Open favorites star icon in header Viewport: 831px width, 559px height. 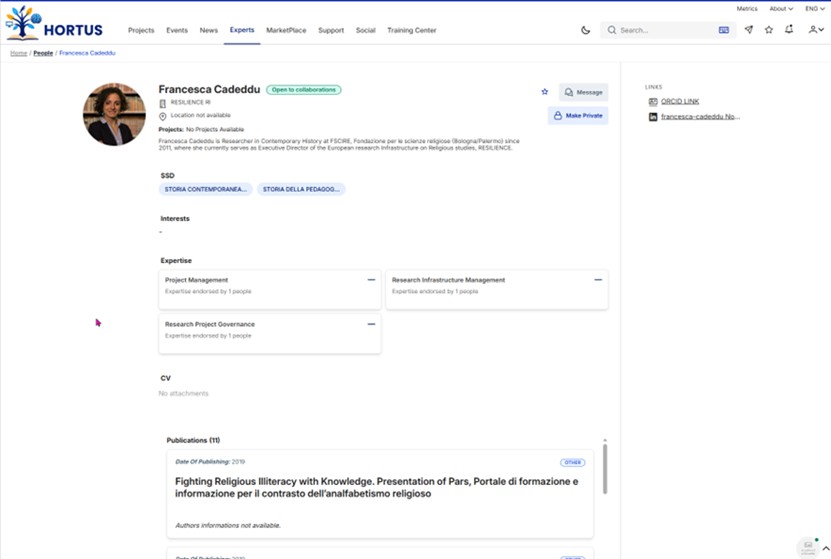click(x=768, y=30)
